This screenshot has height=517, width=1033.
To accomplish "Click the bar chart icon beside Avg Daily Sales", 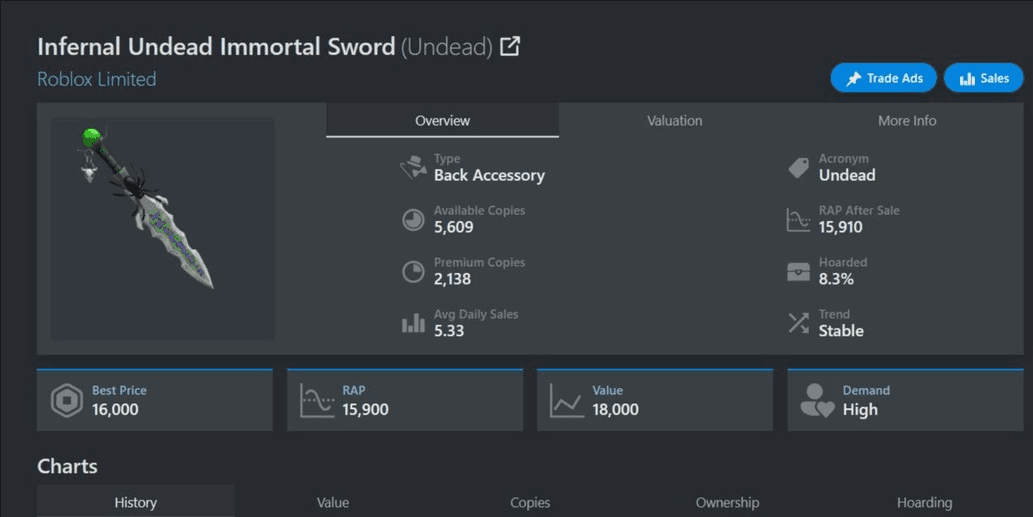I will [x=413, y=323].
